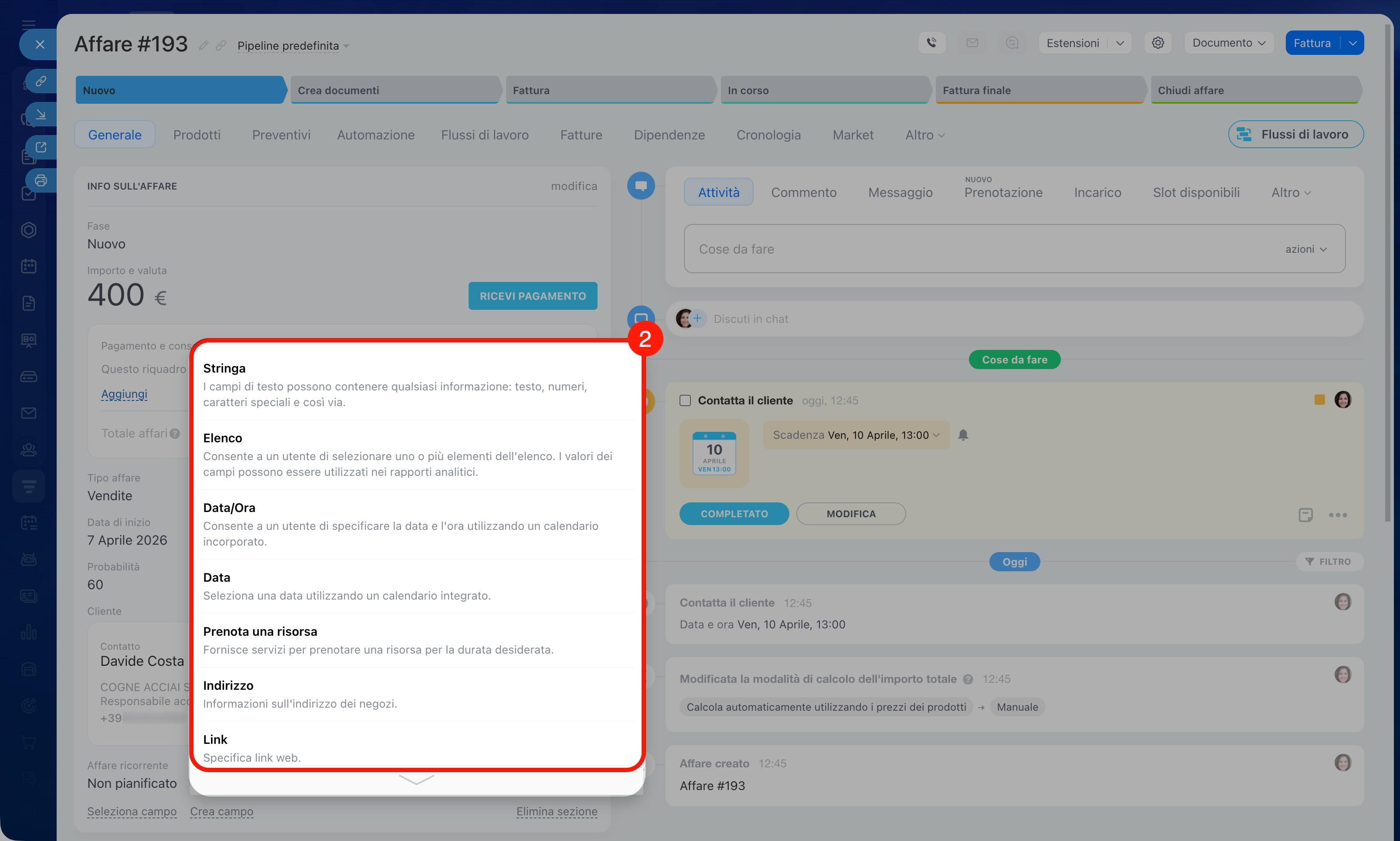The image size is (1400, 841).
Task: Check the Contatta il cliente checkbox
Action: point(685,400)
